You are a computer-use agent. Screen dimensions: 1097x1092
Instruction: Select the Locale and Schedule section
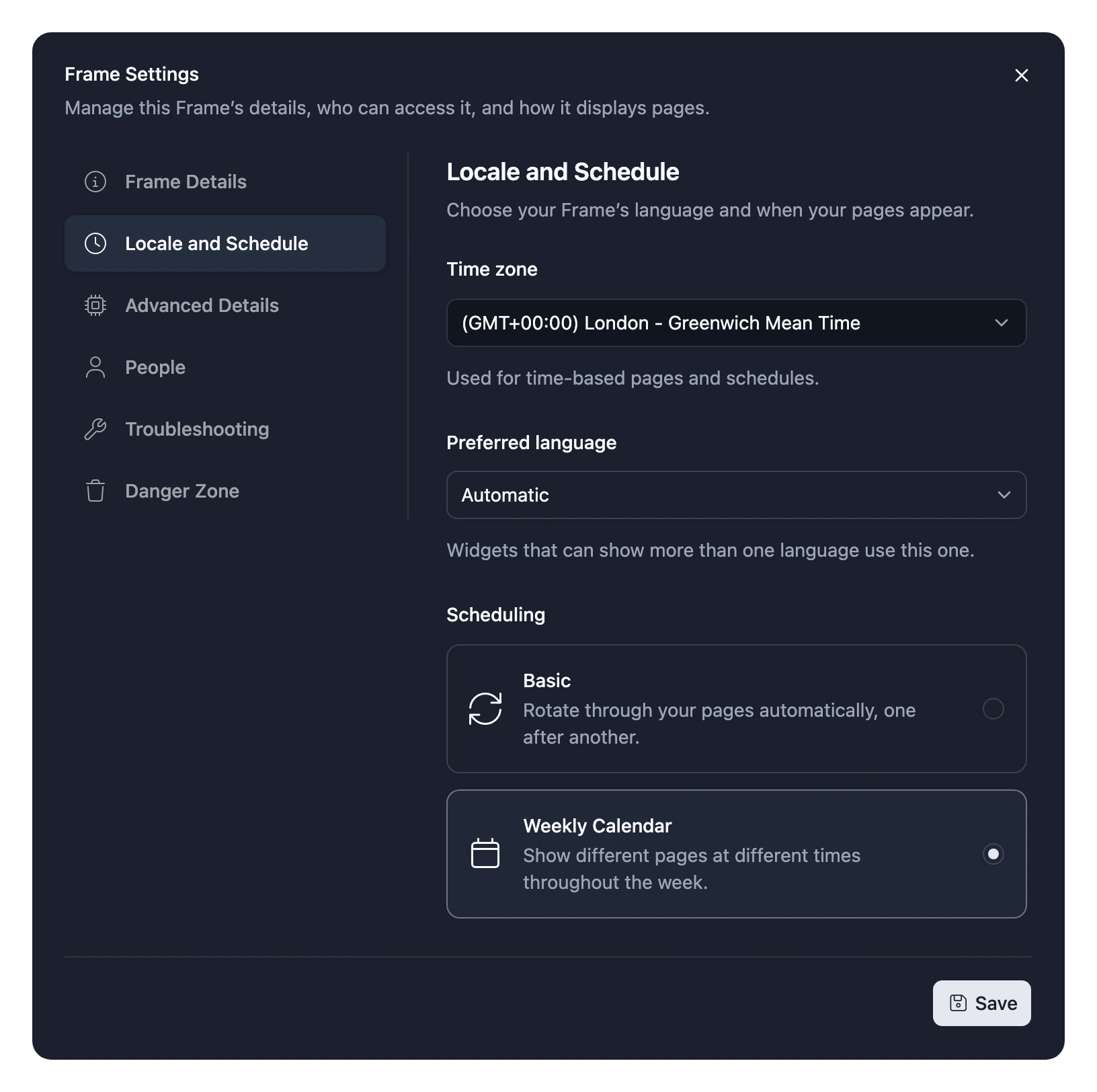click(x=225, y=243)
